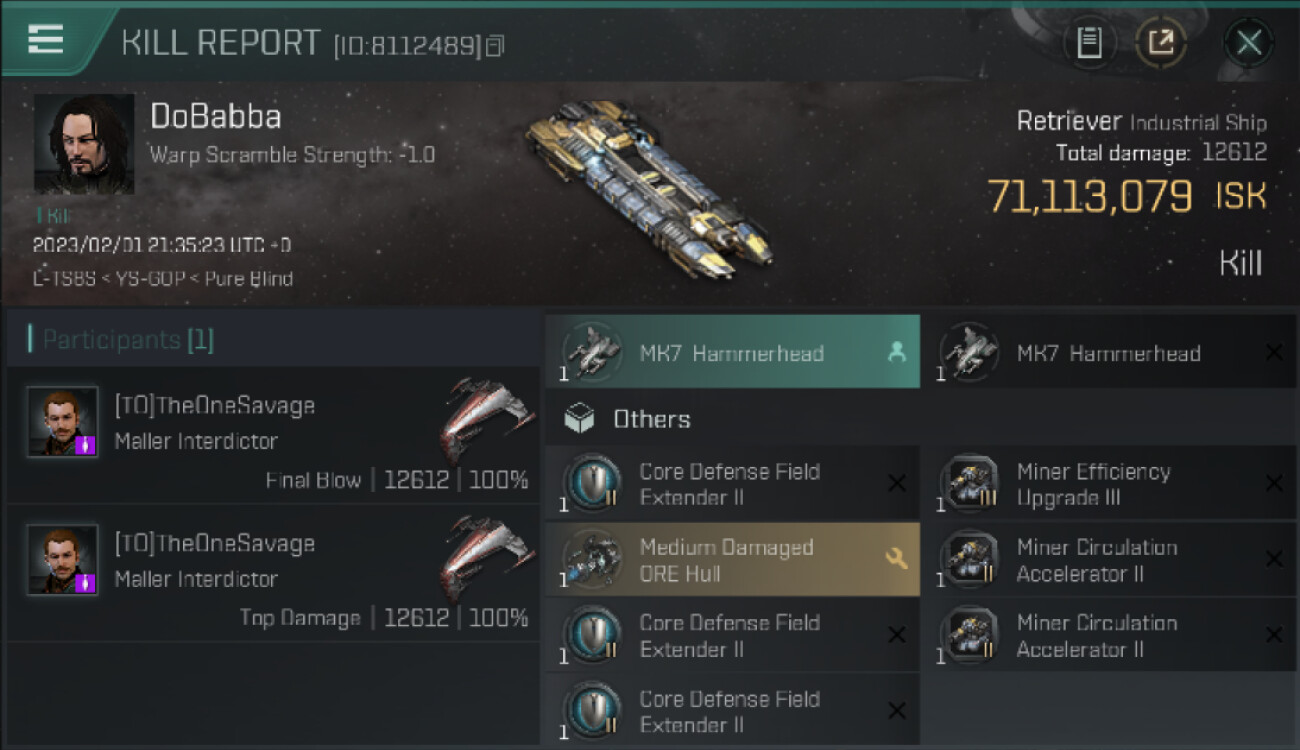
Task: Open the hamburger menu next to KILL REPORT
Action: 46,40
